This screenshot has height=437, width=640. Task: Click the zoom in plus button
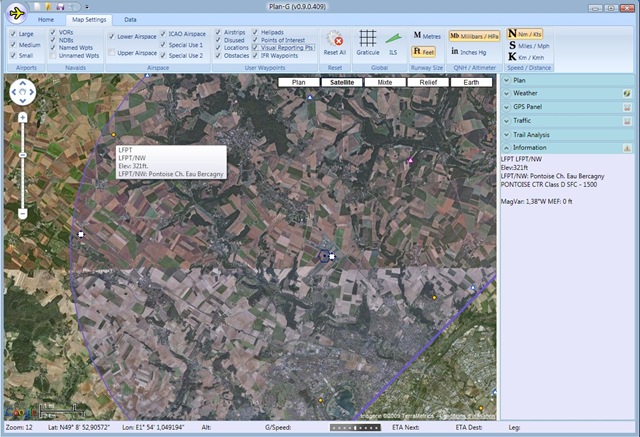pos(22,118)
